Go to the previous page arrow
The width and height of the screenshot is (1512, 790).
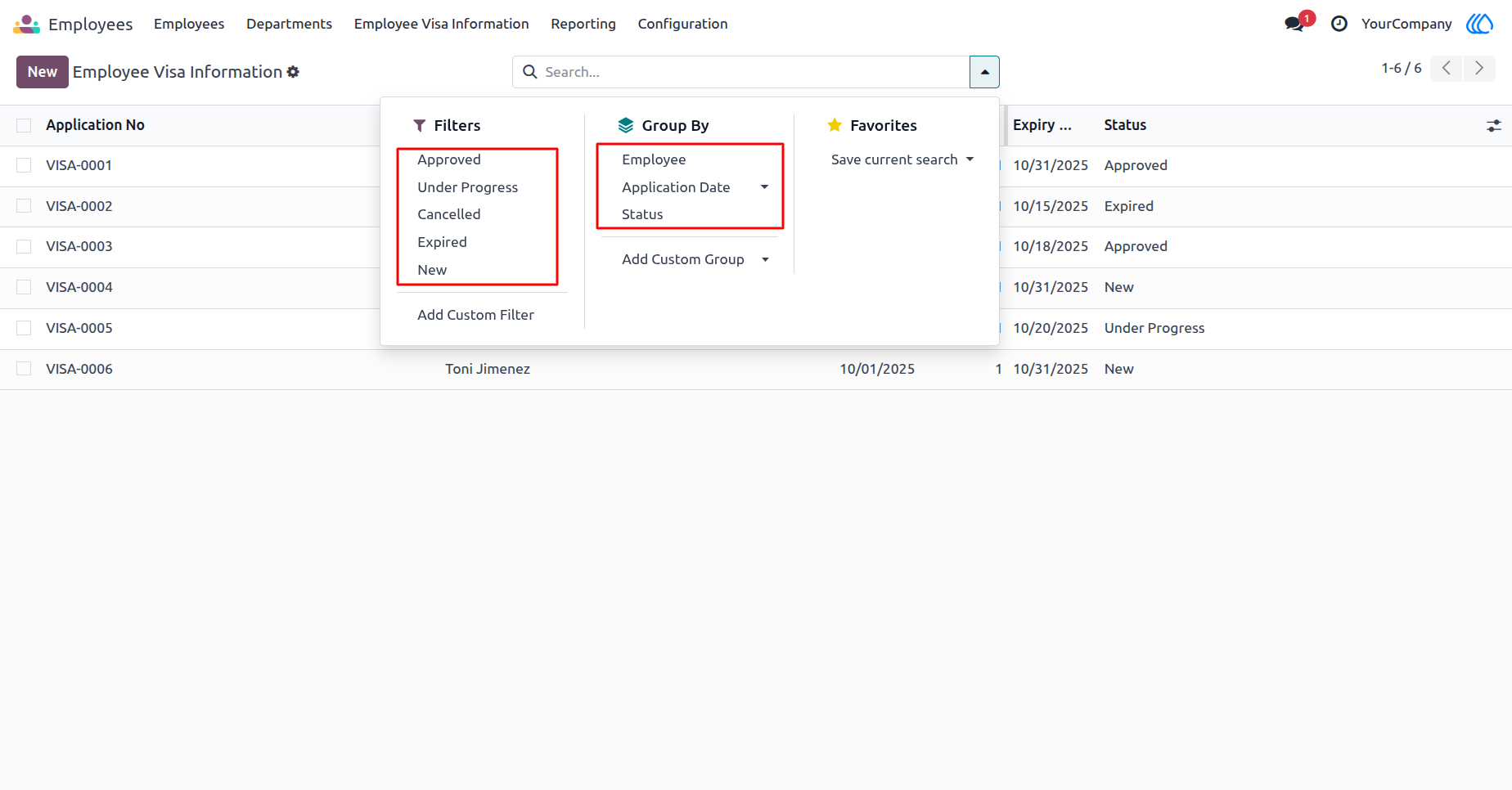click(x=1447, y=68)
